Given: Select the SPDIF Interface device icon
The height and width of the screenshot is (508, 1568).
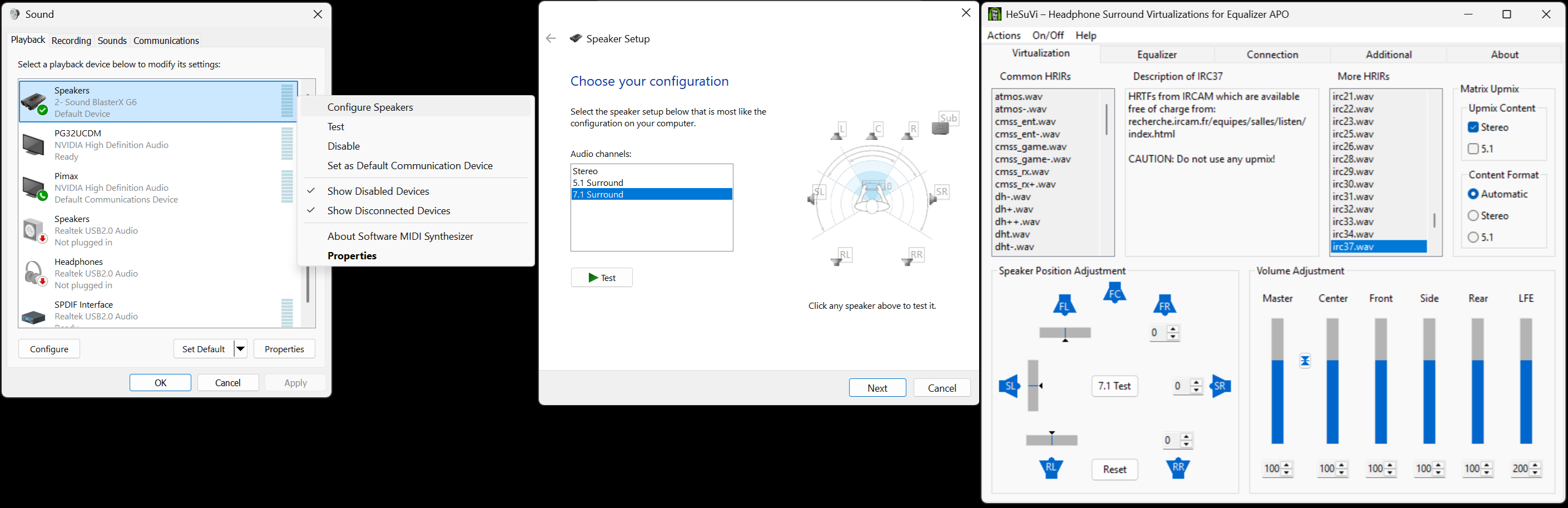Looking at the screenshot, I should 33,317.
